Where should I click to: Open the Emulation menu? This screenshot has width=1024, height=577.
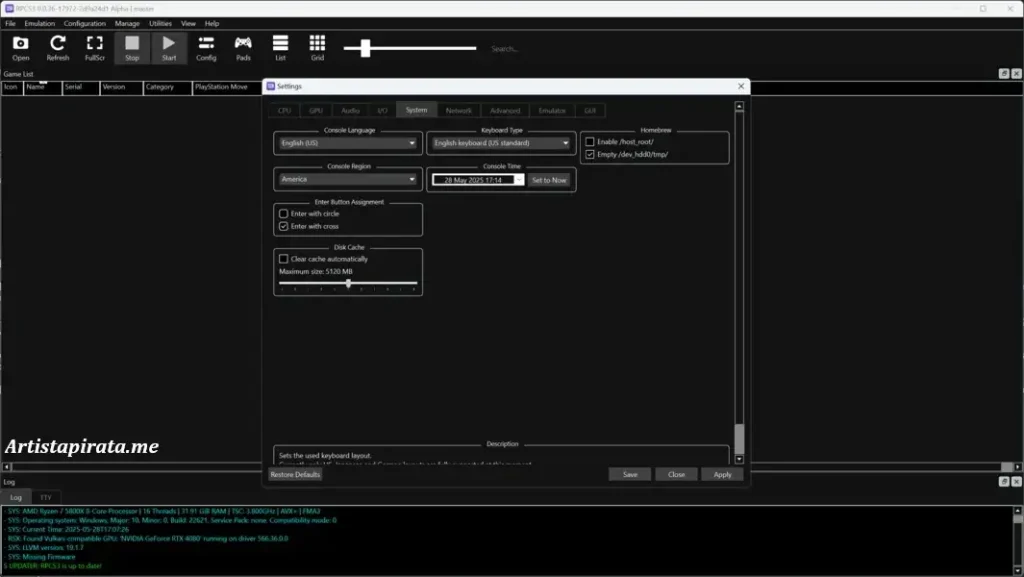tap(41, 23)
